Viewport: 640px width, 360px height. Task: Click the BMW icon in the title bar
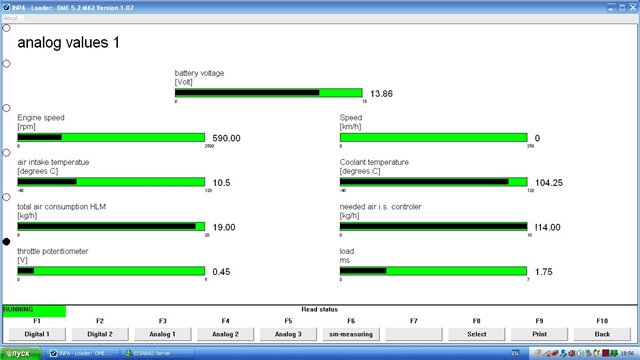6,7
